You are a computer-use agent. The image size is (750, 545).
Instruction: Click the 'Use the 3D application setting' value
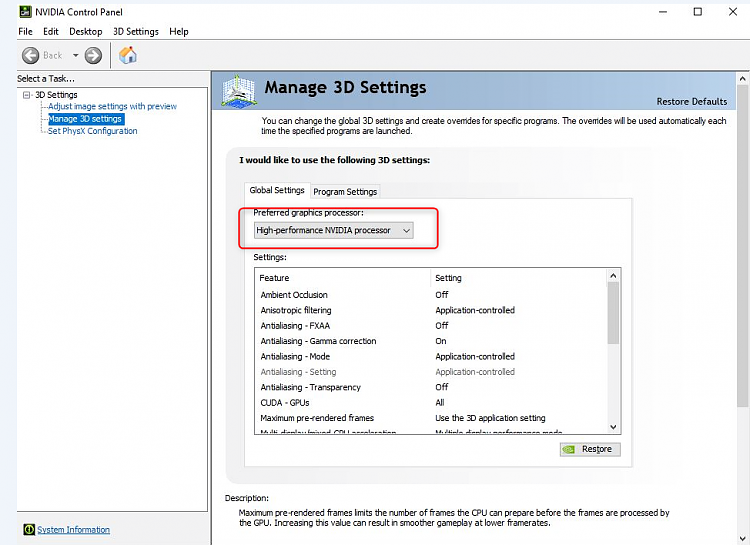[x=490, y=418]
